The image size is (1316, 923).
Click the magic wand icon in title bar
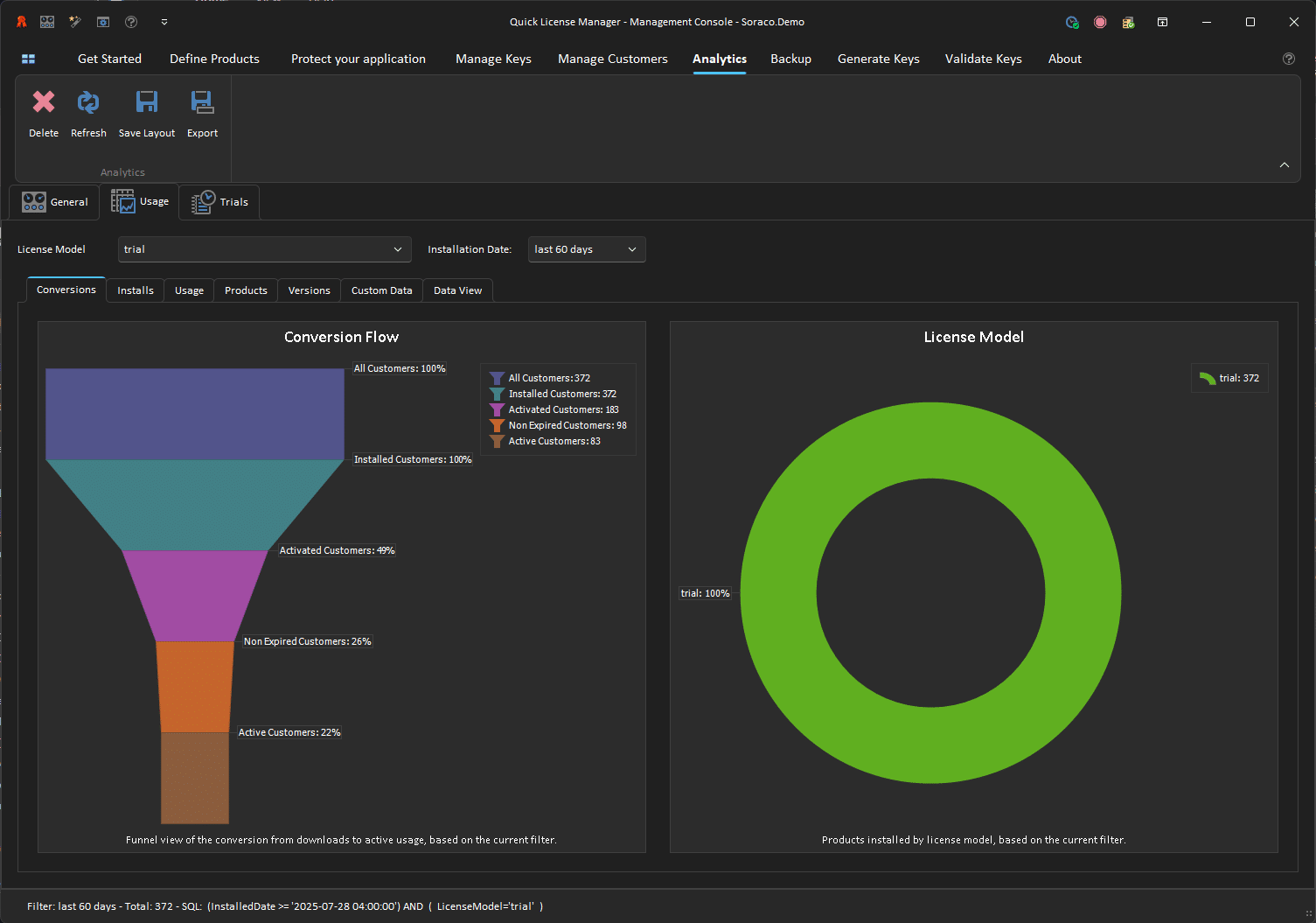pyautogui.click(x=75, y=22)
